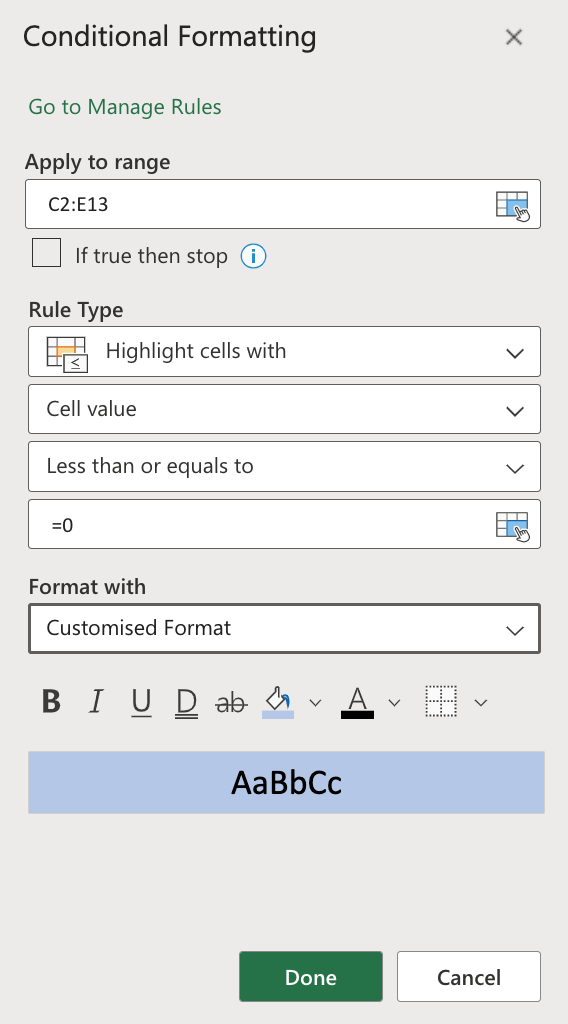
Task: Apply Italic formatting icon
Action: pos(96,702)
